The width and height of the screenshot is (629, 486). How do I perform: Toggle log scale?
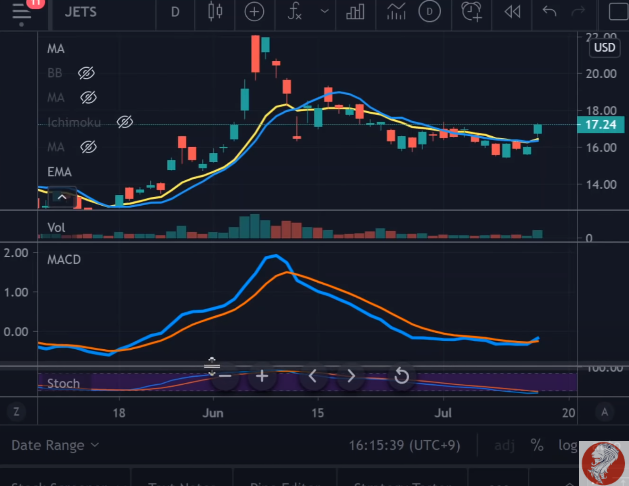click(568, 446)
